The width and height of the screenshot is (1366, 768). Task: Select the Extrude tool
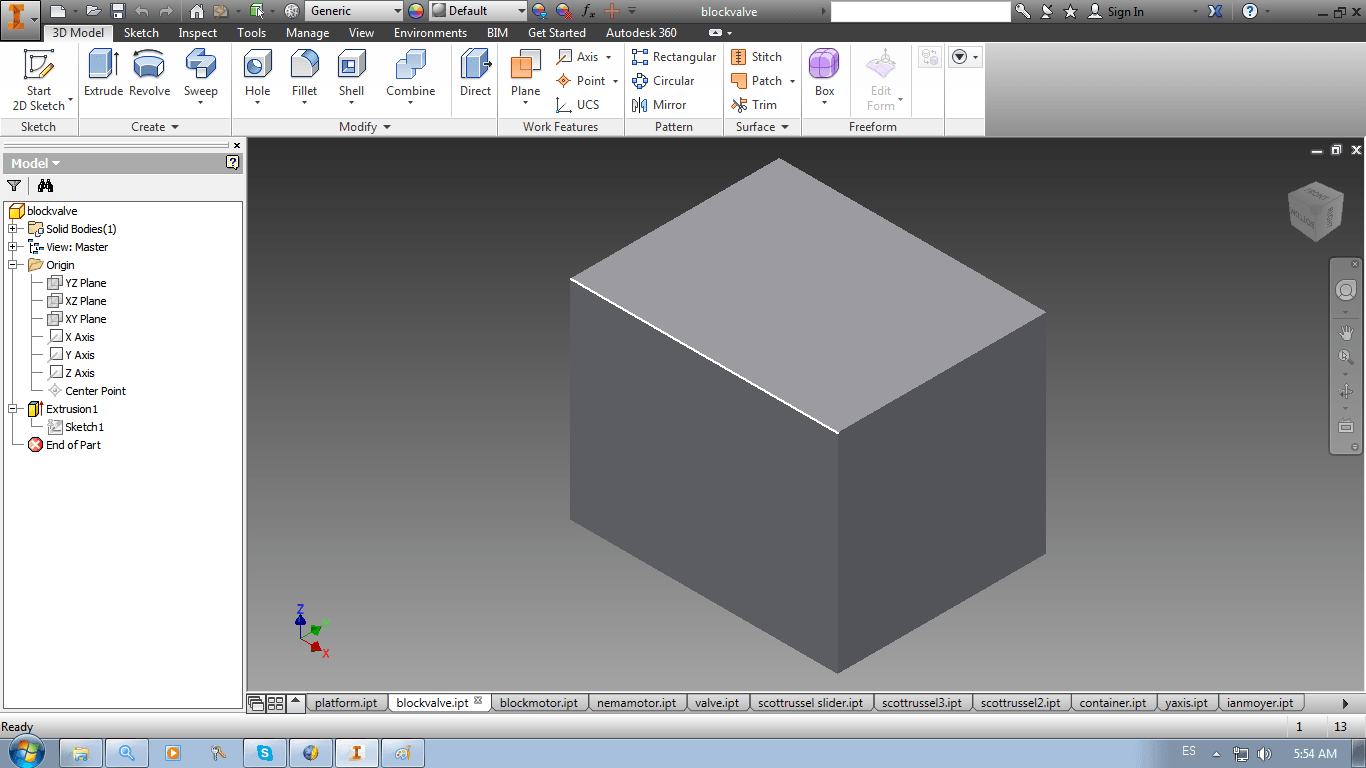click(103, 73)
